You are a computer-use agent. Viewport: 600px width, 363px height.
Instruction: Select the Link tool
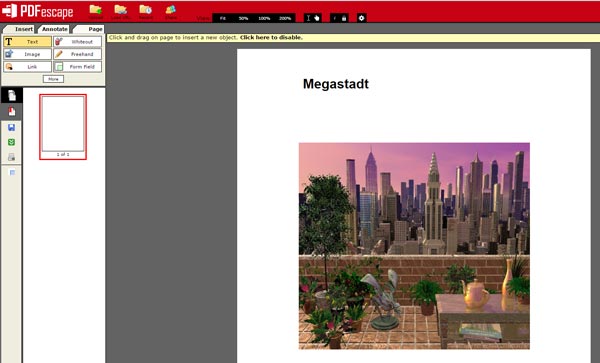click(x=27, y=67)
